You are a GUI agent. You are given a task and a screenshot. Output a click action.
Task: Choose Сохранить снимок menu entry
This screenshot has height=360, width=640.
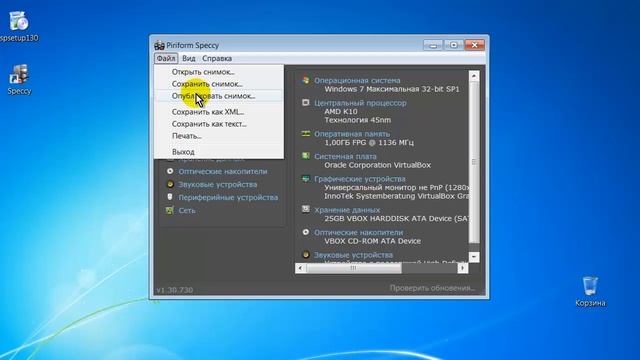(219, 84)
